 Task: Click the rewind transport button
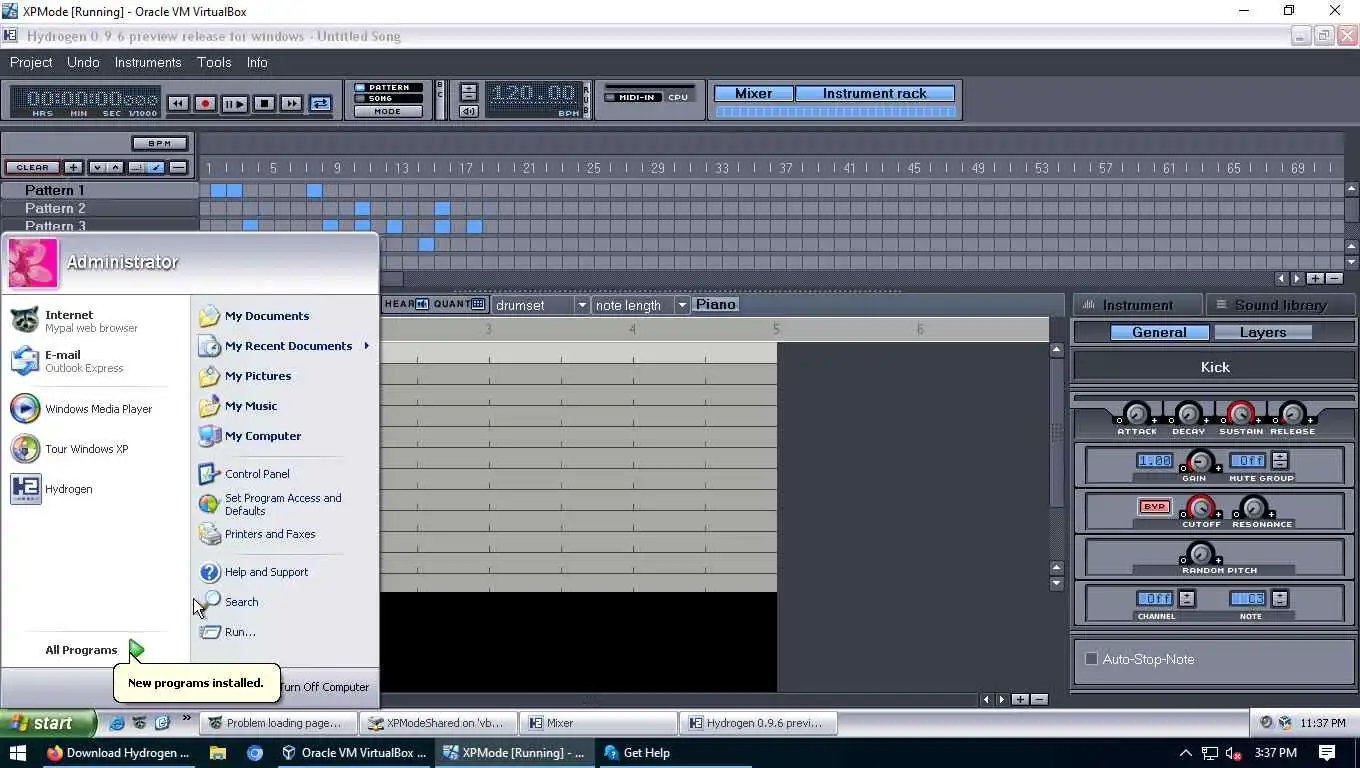(x=178, y=103)
